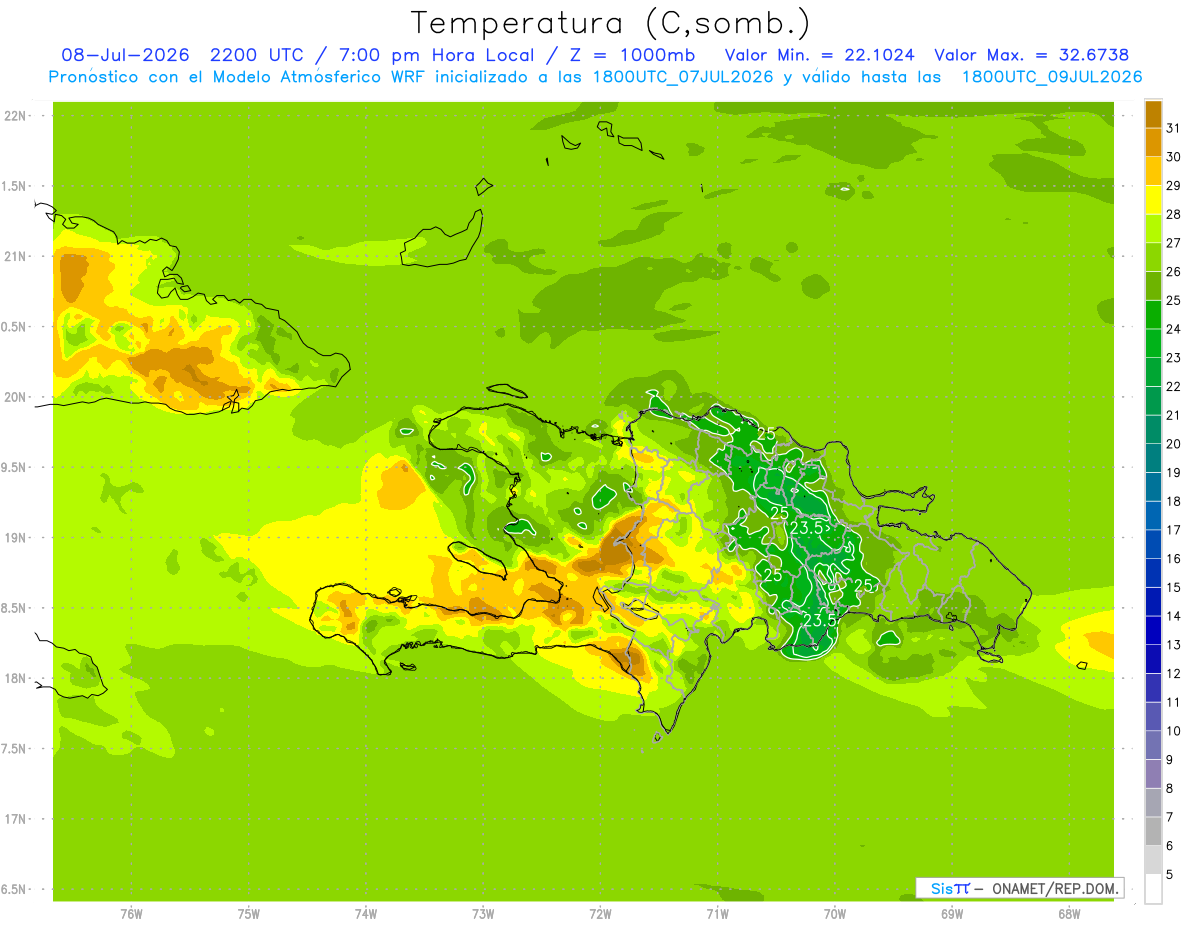Click the "27" value on the color legend
The width and height of the screenshot is (1200, 927).
point(1173,243)
